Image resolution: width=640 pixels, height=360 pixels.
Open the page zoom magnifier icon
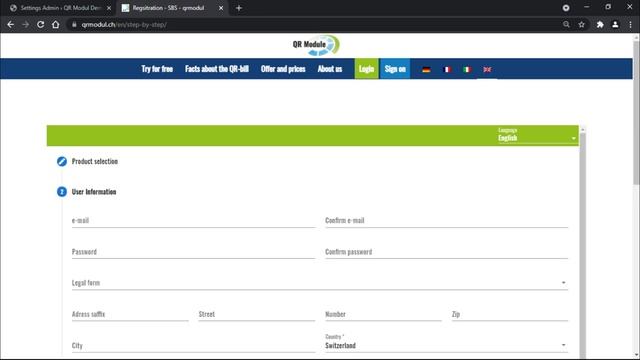coord(566,24)
